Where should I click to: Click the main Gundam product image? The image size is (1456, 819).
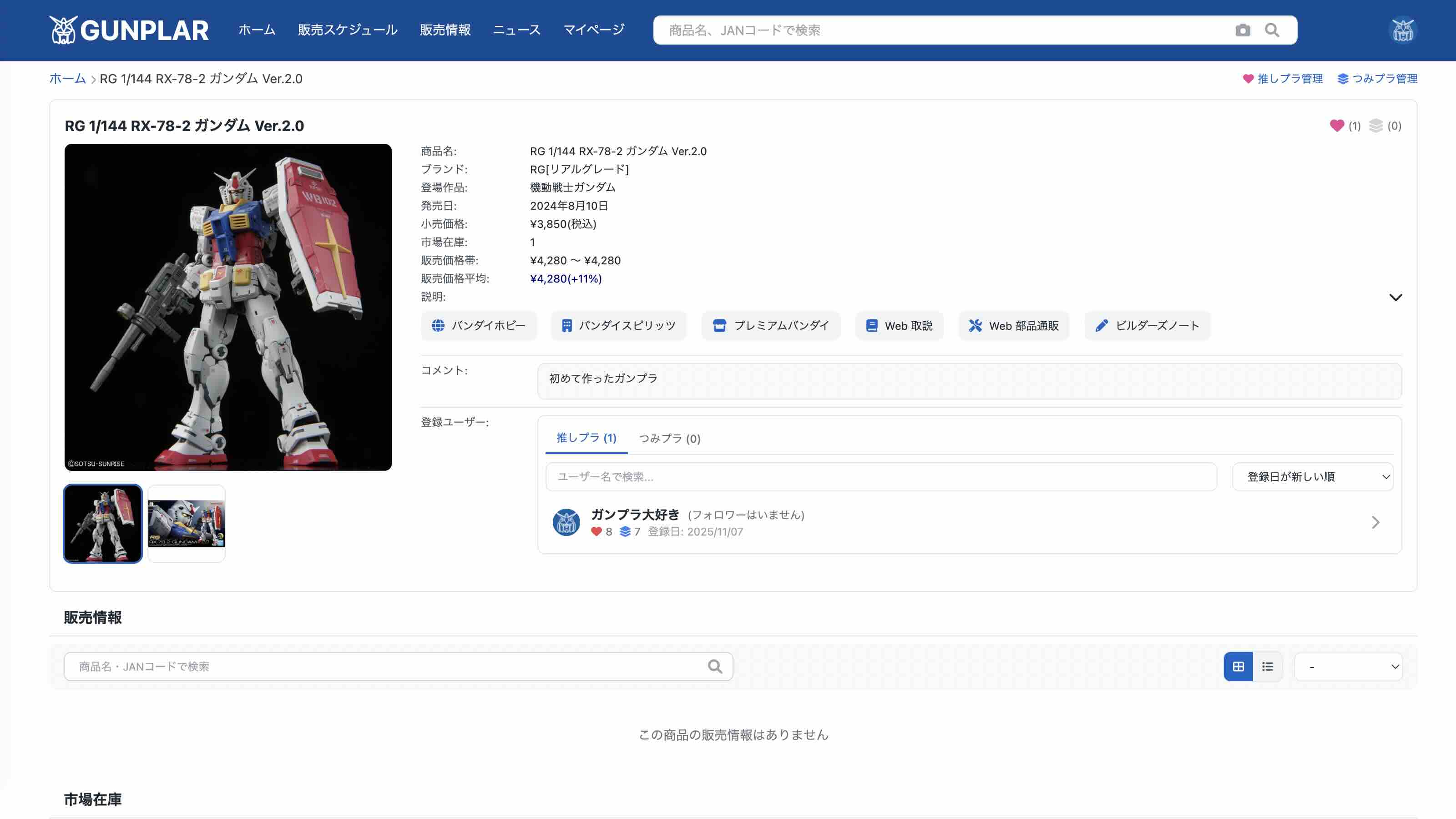228,307
